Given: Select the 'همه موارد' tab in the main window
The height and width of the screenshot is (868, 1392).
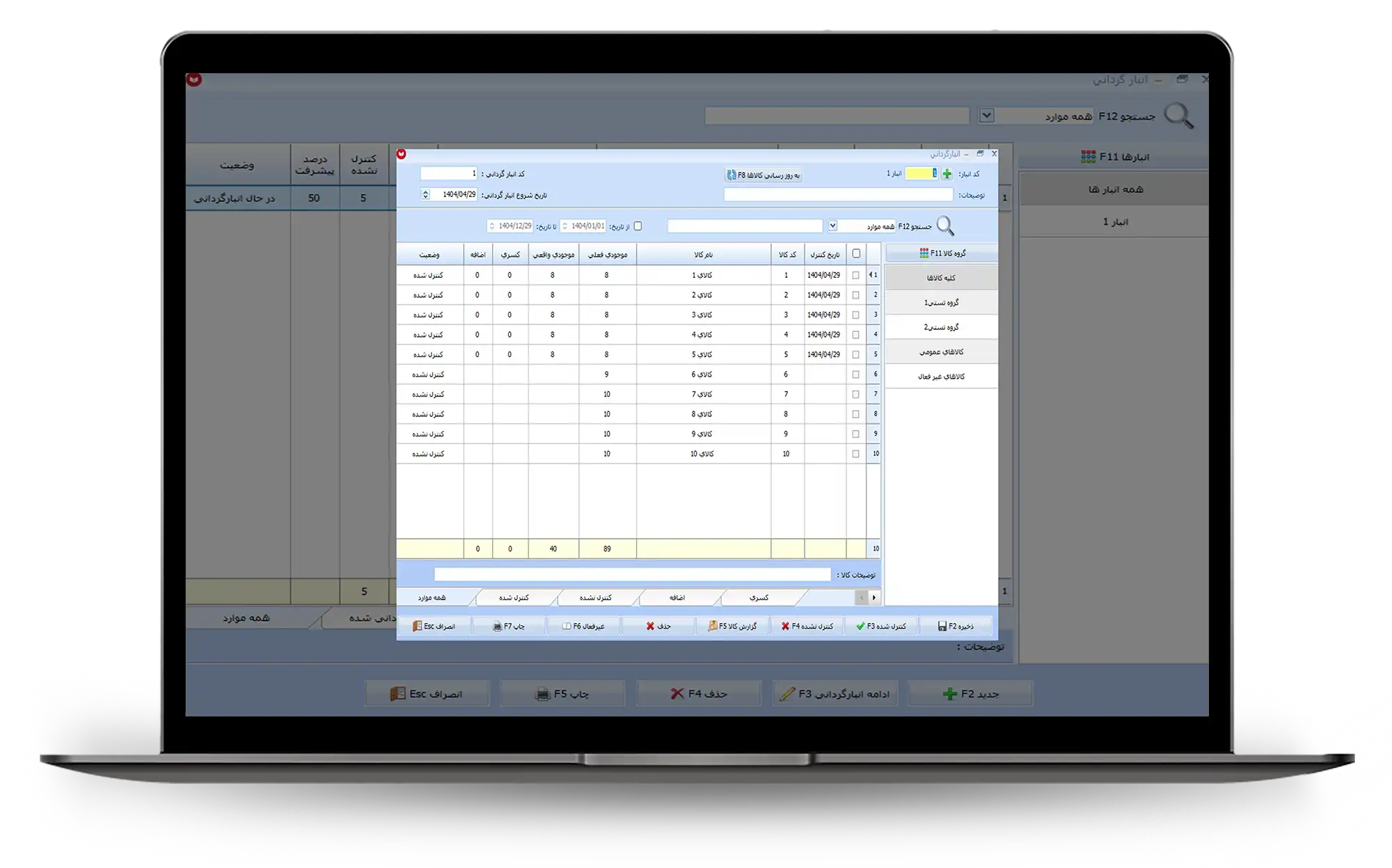Looking at the screenshot, I should pyautogui.click(x=246, y=618).
